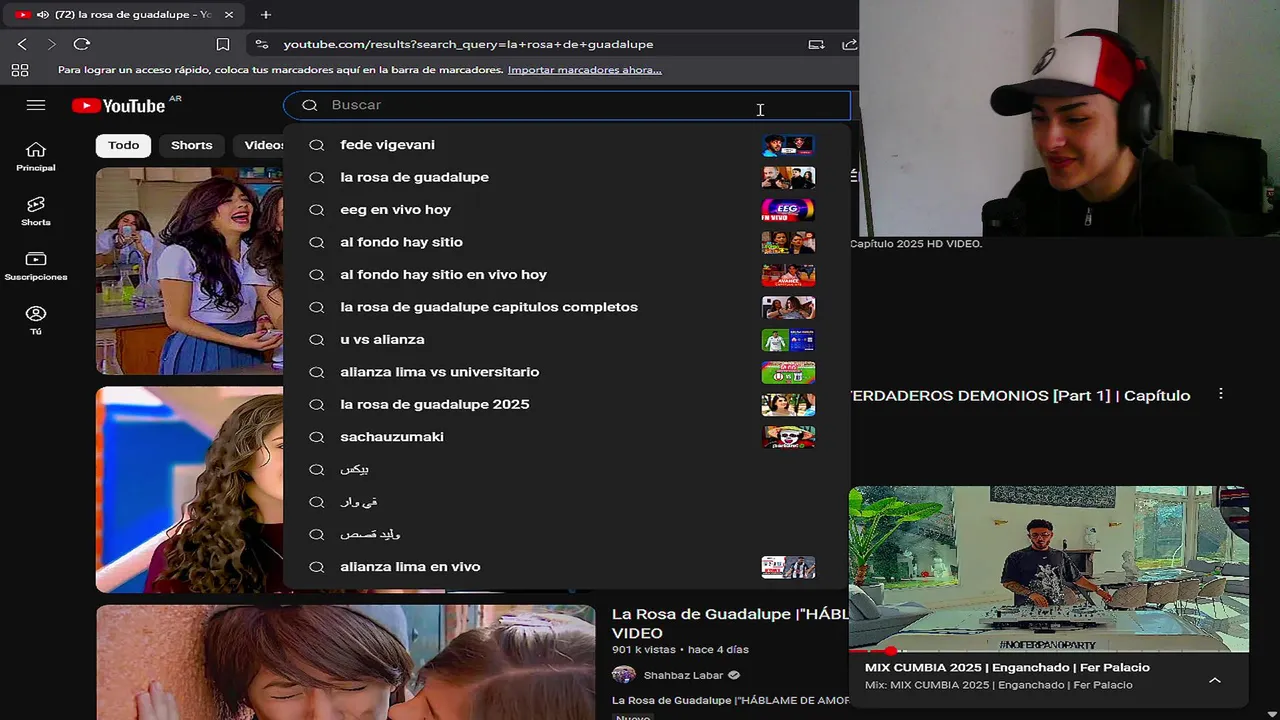Open the Tú profile section in sidebar
Viewport: 1280px width, 720px height.
click(x=36, y=320)
